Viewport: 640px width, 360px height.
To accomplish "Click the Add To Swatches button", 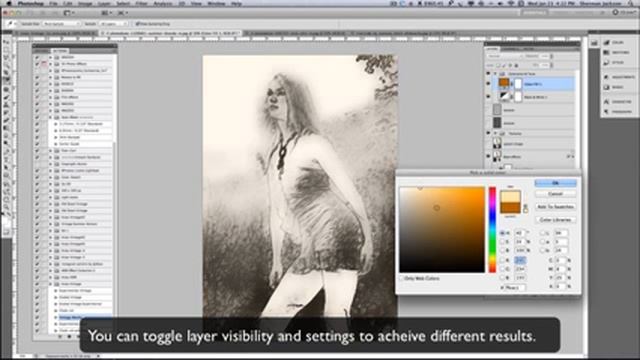I will (x=555, y=207).
